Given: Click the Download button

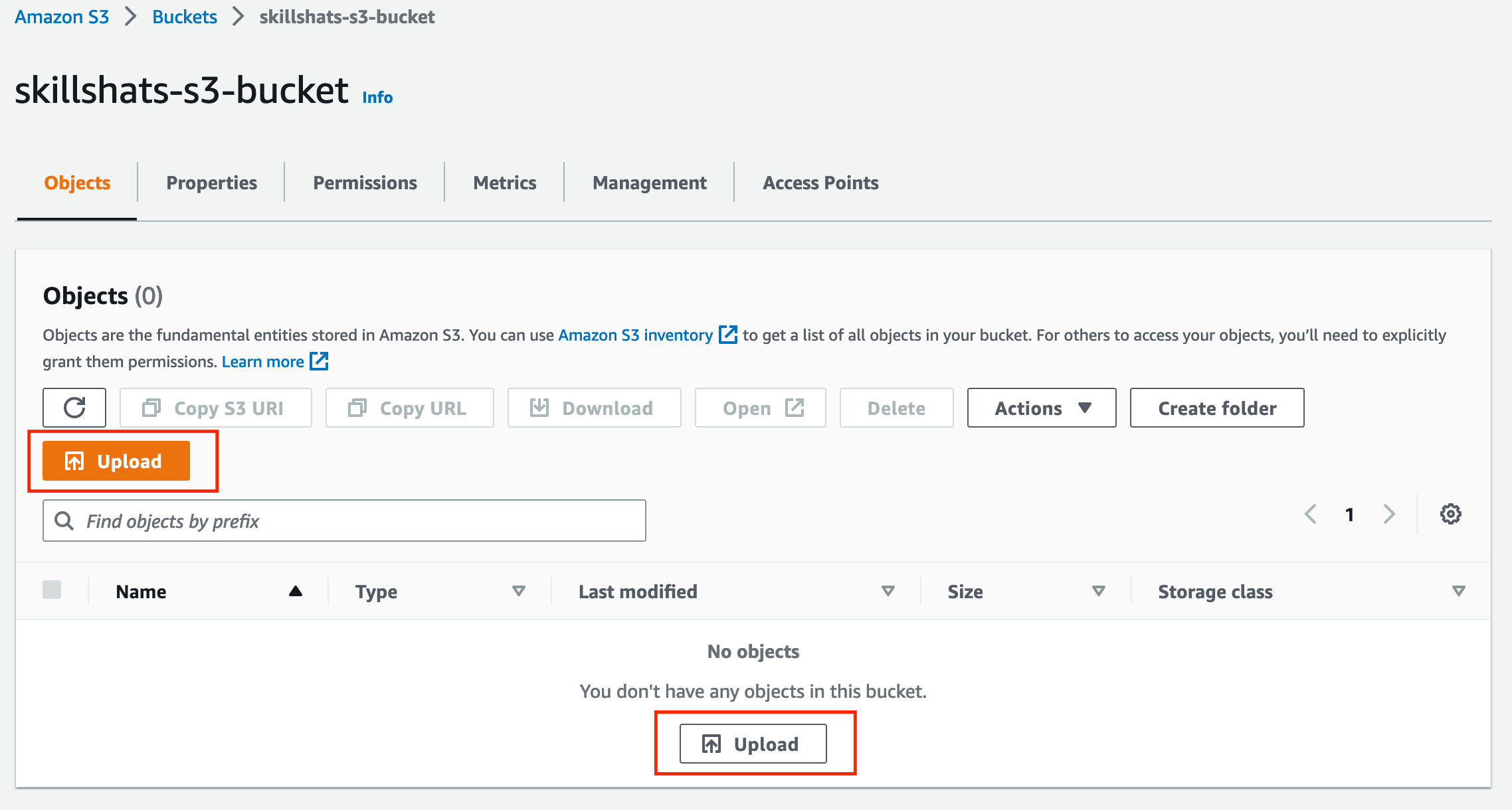Looking at the screenshot, I should 595,408.
